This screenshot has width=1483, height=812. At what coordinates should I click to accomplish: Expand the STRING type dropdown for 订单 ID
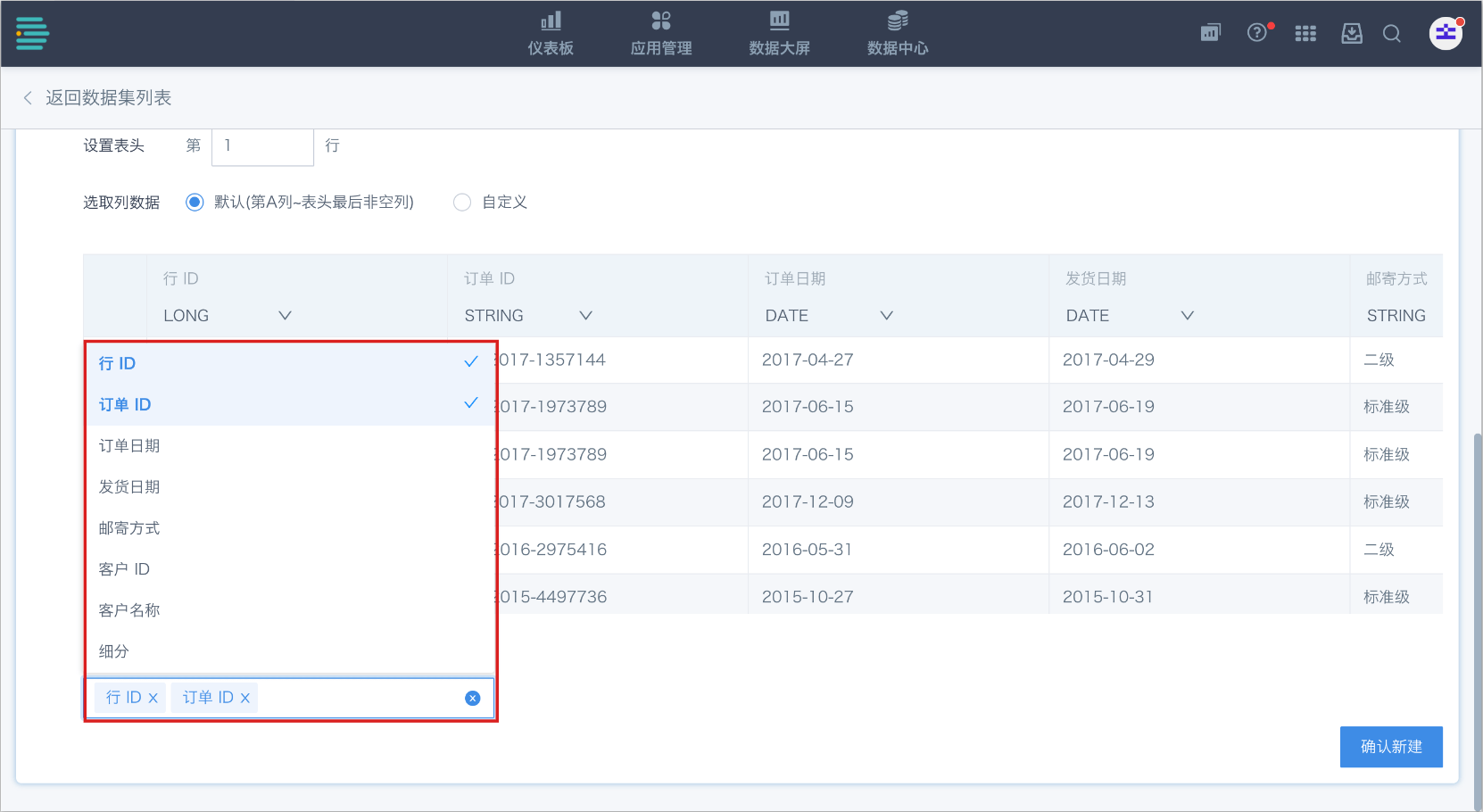[585, 316]
